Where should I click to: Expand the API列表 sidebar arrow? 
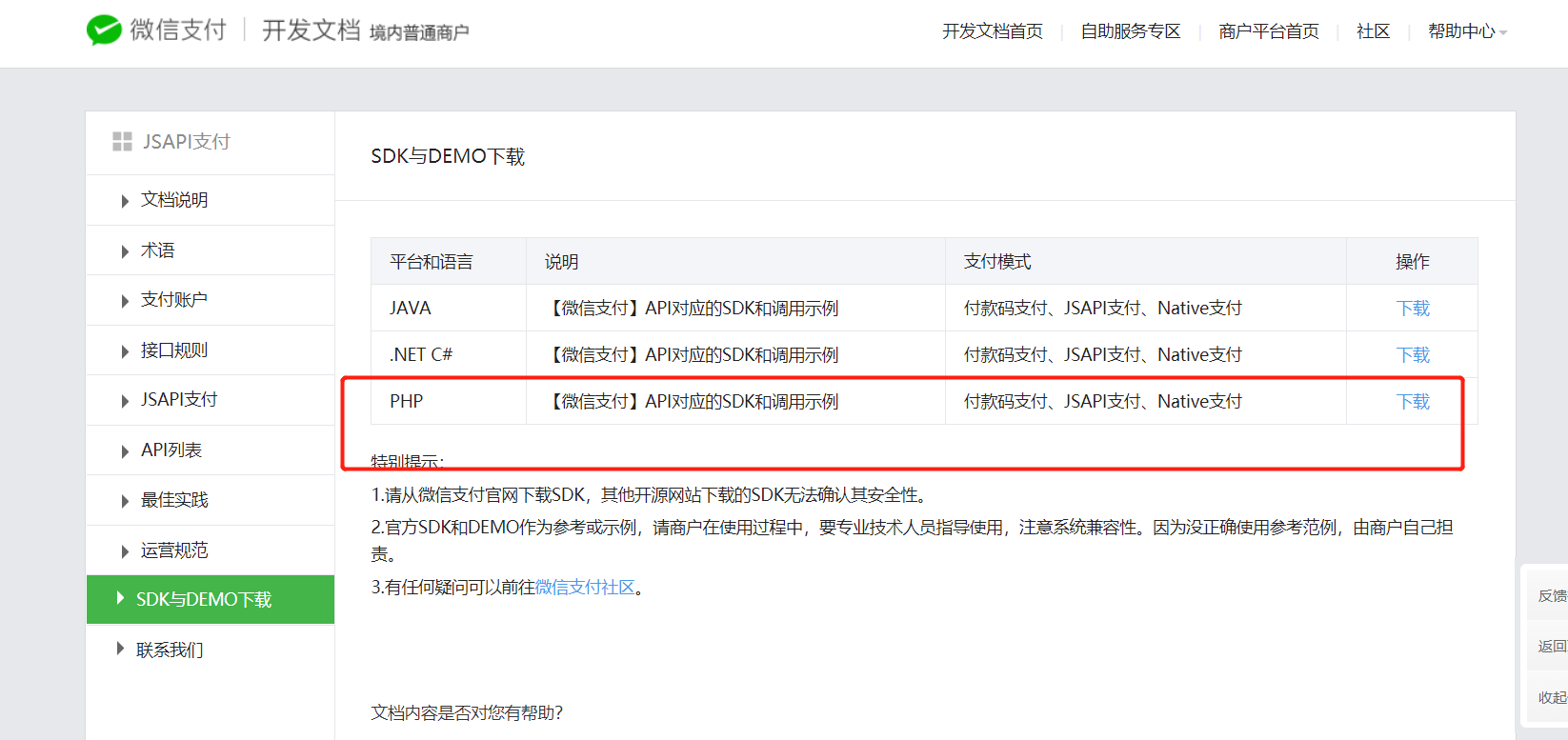click(x=125, y=451)
